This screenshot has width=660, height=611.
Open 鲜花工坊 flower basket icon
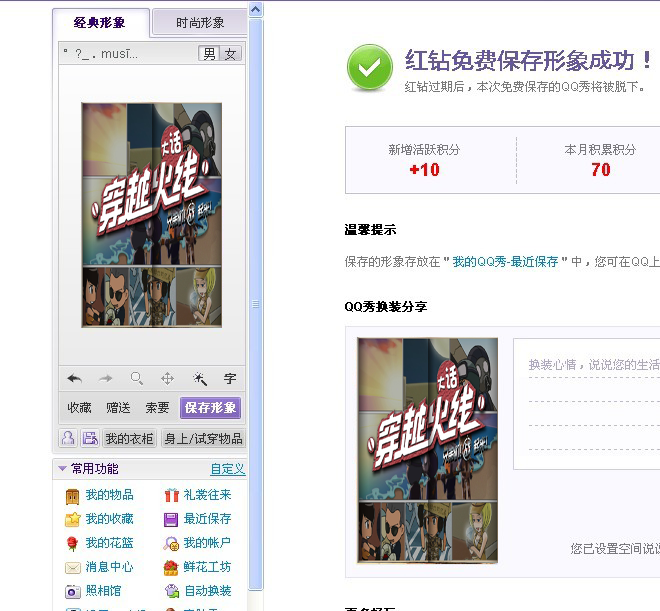(171, 568)
